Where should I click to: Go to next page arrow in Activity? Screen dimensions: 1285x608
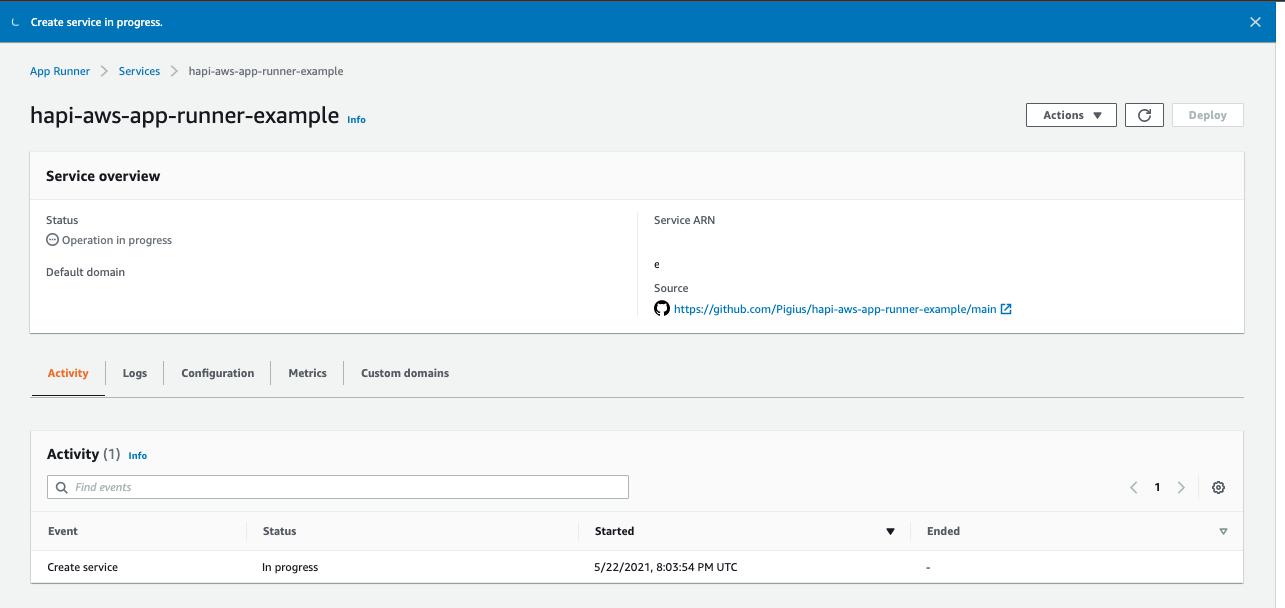[1181, 487]
